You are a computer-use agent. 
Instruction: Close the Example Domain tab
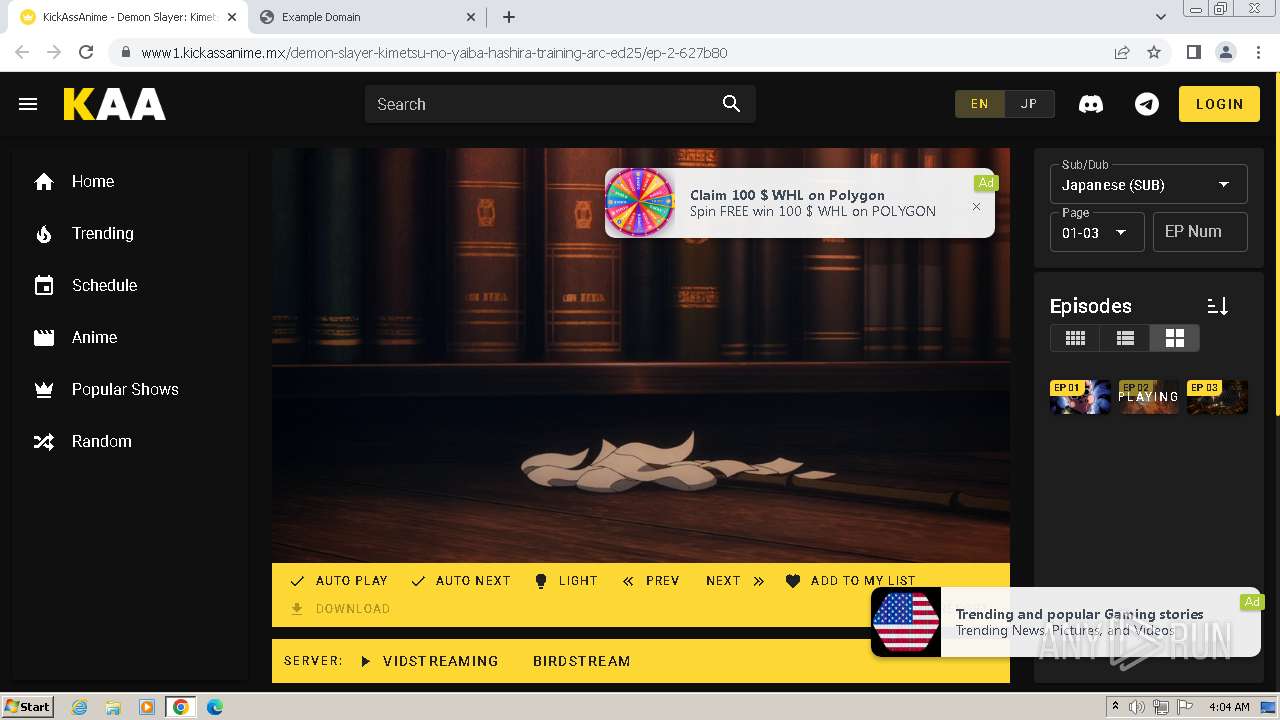(x=471, y=17)
